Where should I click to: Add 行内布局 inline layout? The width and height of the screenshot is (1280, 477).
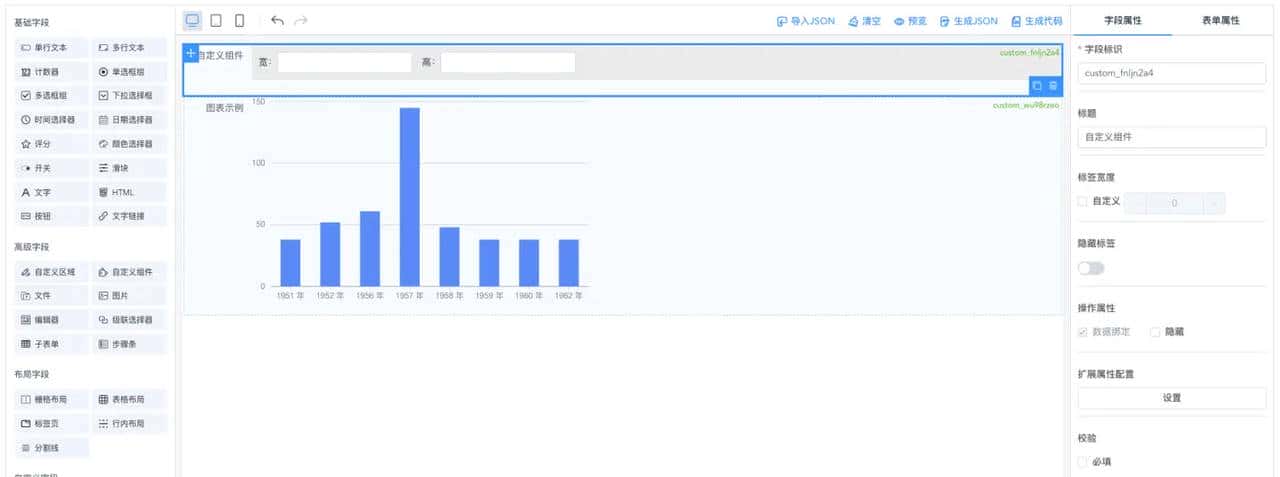pyautogui.click(x=129, y=424)
